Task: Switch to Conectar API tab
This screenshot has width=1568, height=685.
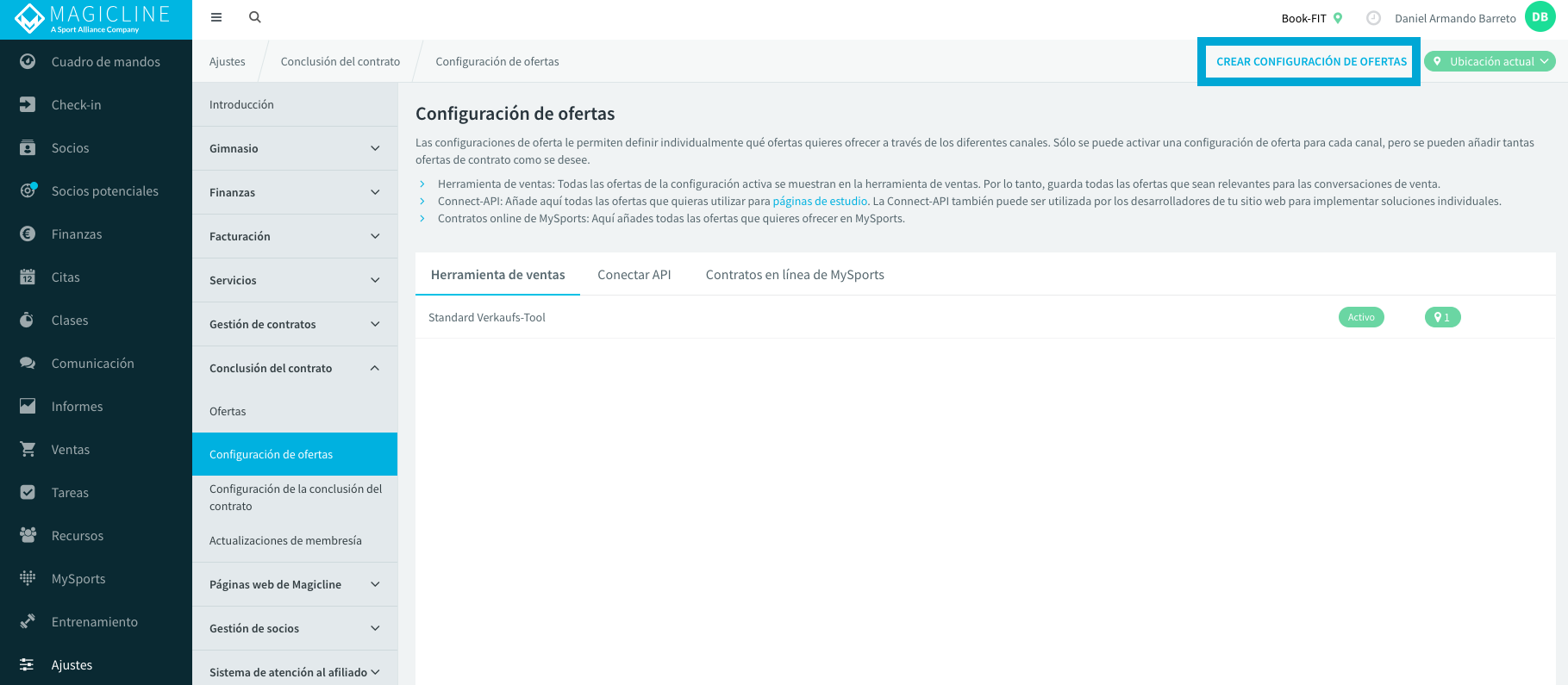Action: [634, 274]
